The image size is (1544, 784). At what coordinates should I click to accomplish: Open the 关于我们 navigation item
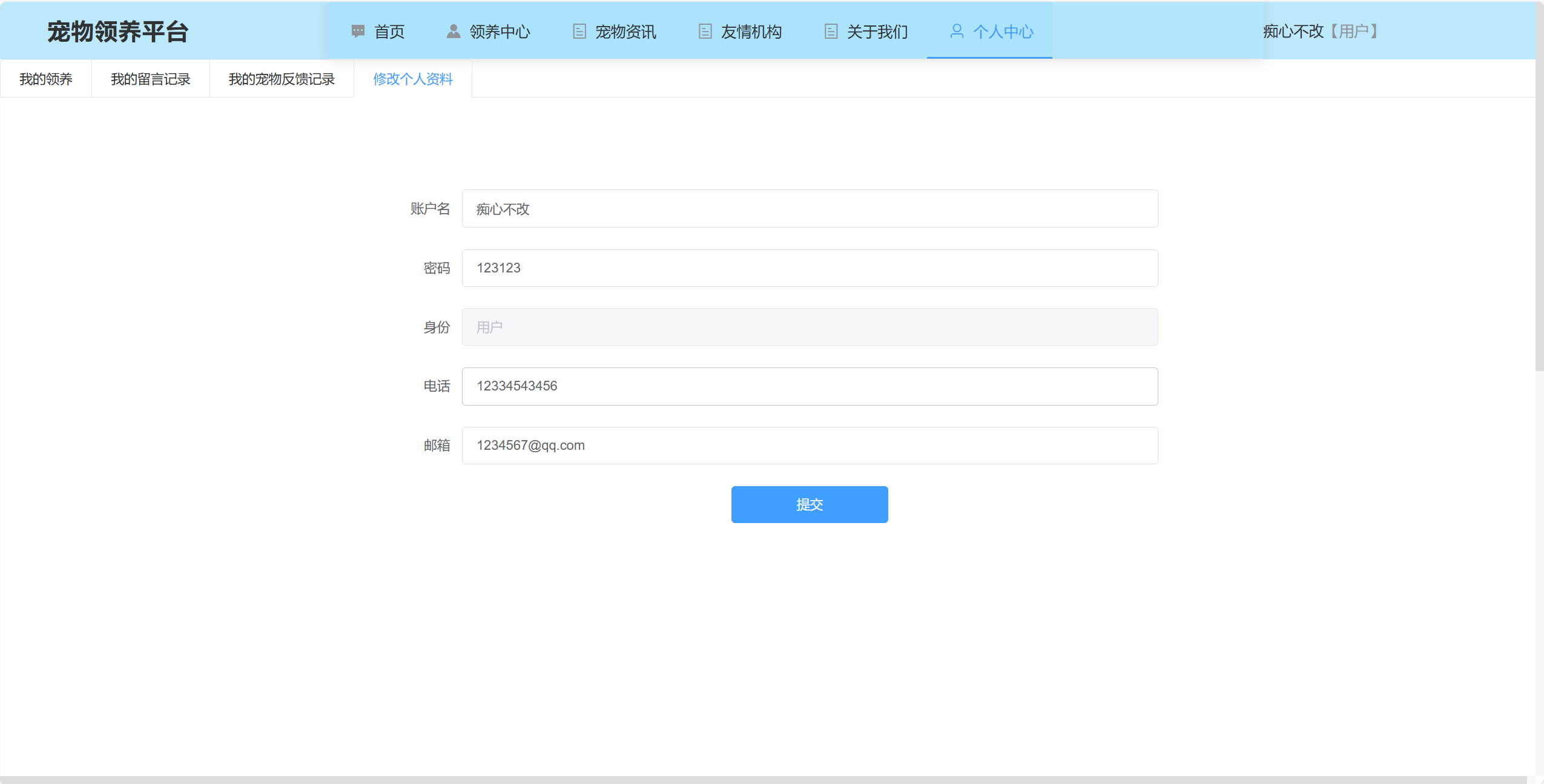(x=877, y=31)
